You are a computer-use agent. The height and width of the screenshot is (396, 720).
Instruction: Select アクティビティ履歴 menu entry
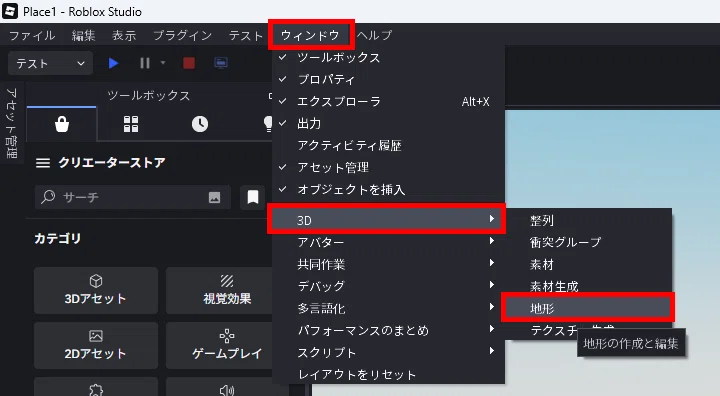point(388,146)
